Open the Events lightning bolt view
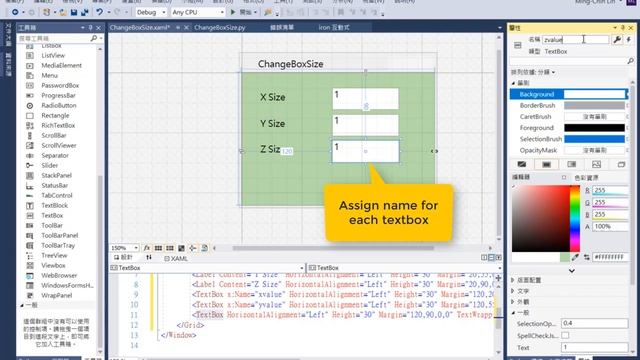 click(629, 39)
